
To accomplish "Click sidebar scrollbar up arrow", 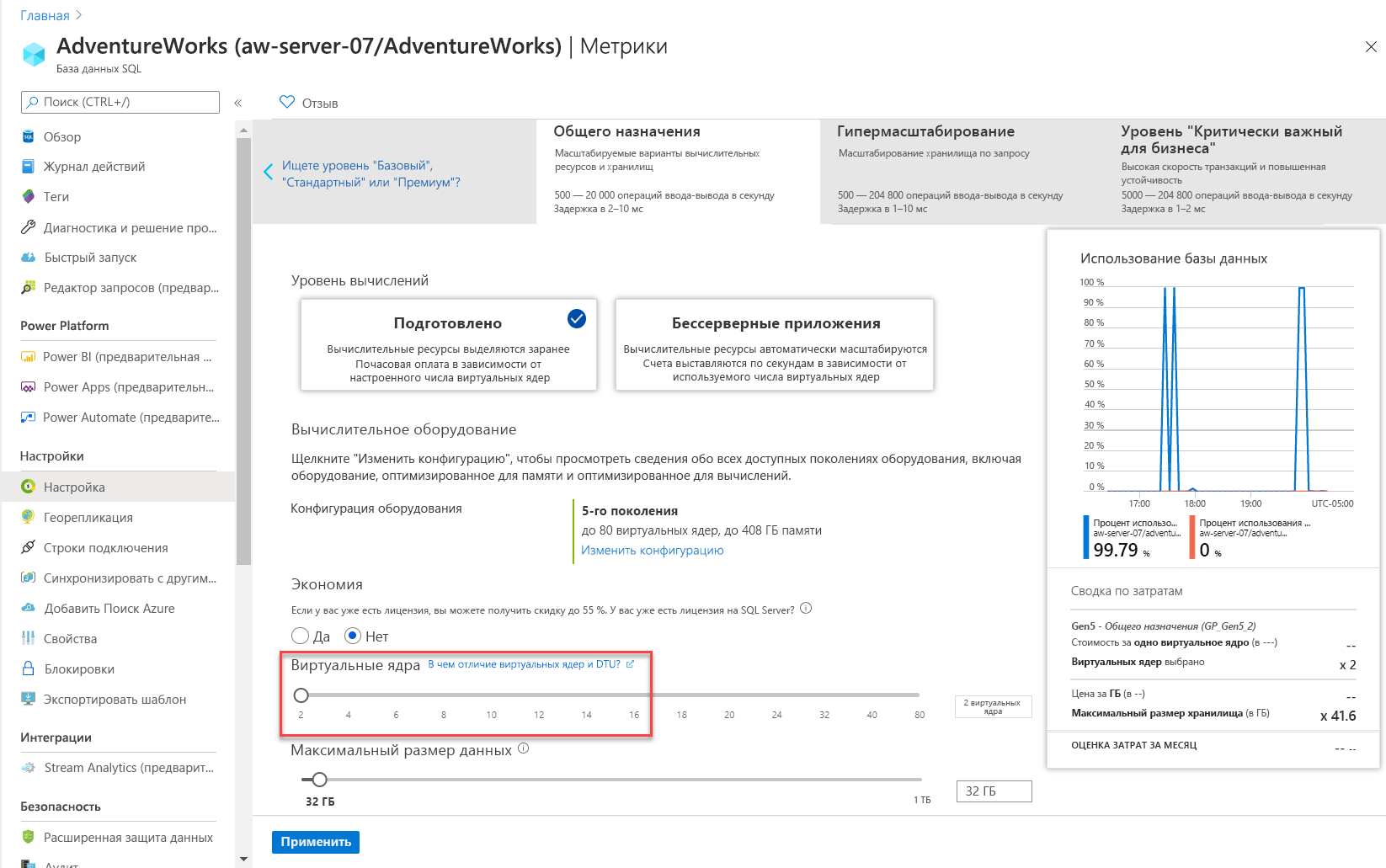I will click(x=244, y=130).
